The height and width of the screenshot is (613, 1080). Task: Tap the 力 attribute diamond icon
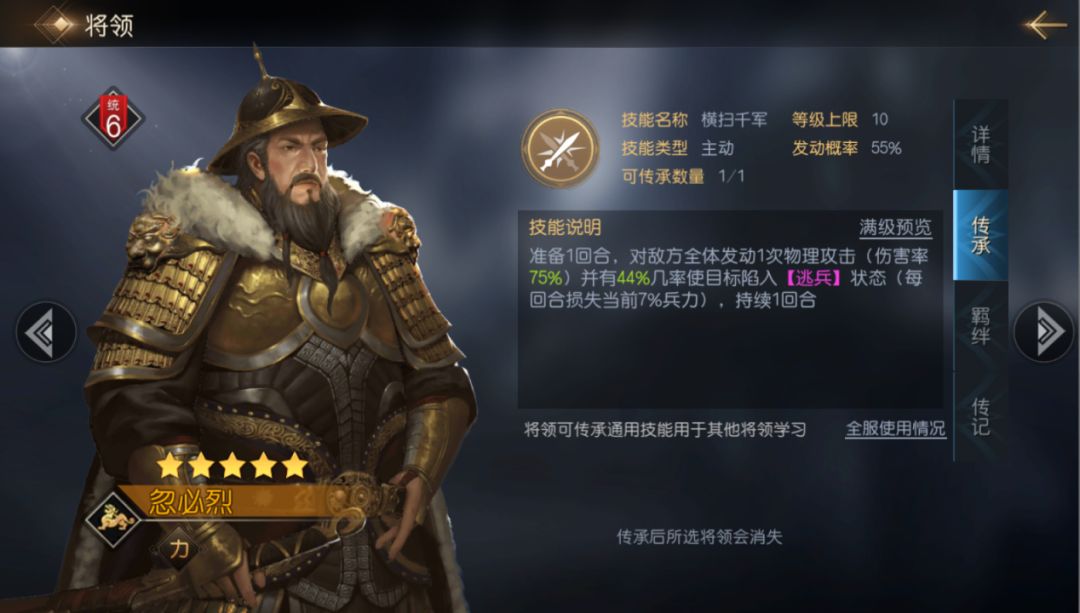178,548
